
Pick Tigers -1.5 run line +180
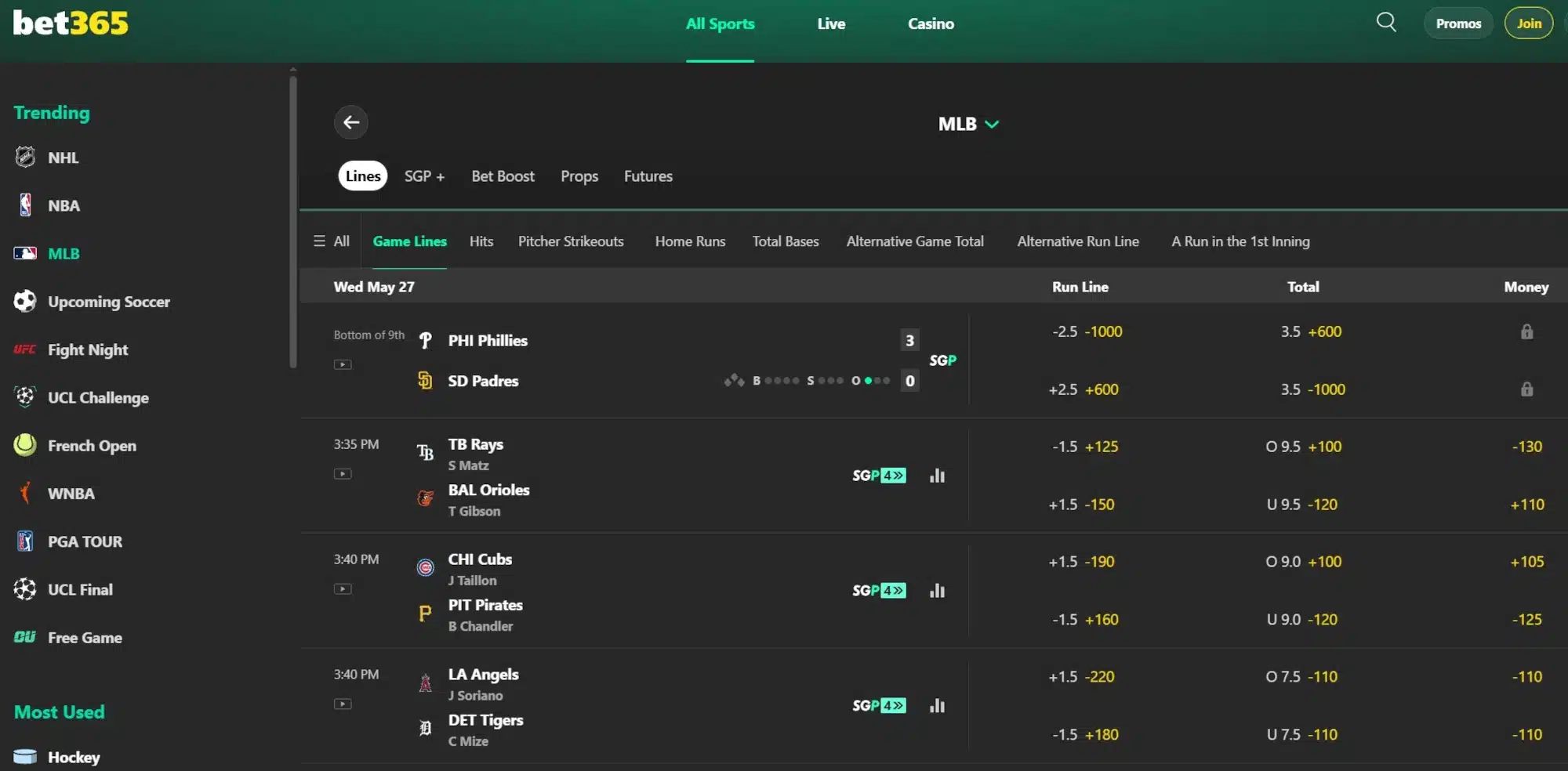click(x=1085, y=735)
